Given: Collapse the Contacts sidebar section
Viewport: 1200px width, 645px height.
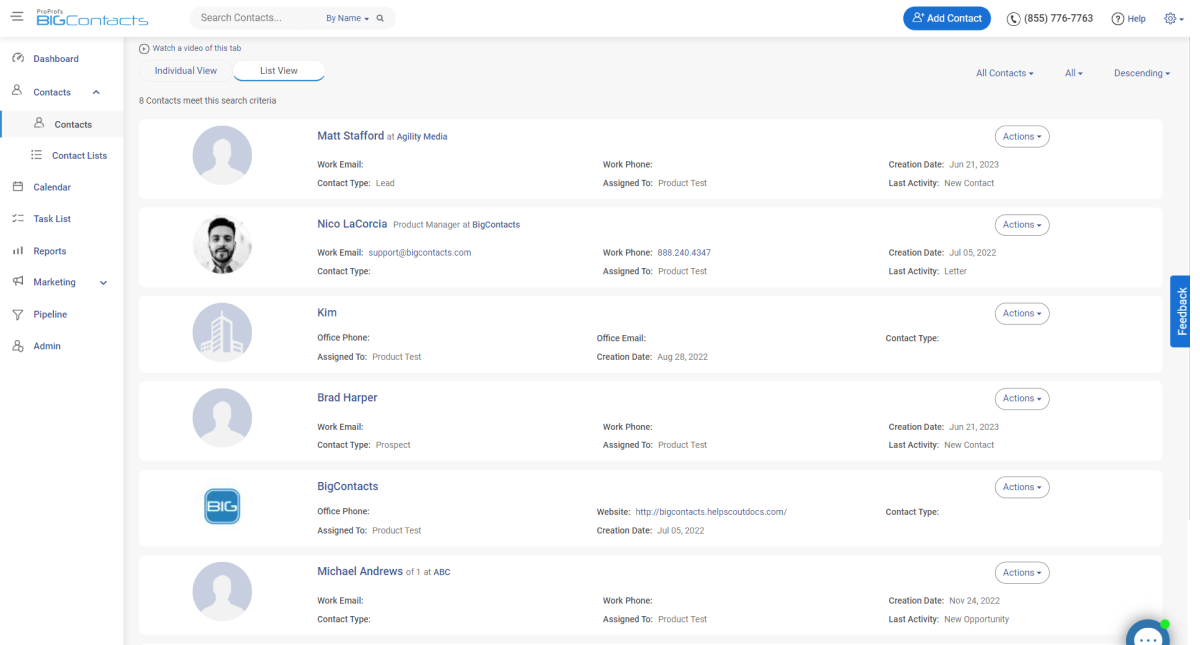Looking at the screenshot, I should [96, 92].
